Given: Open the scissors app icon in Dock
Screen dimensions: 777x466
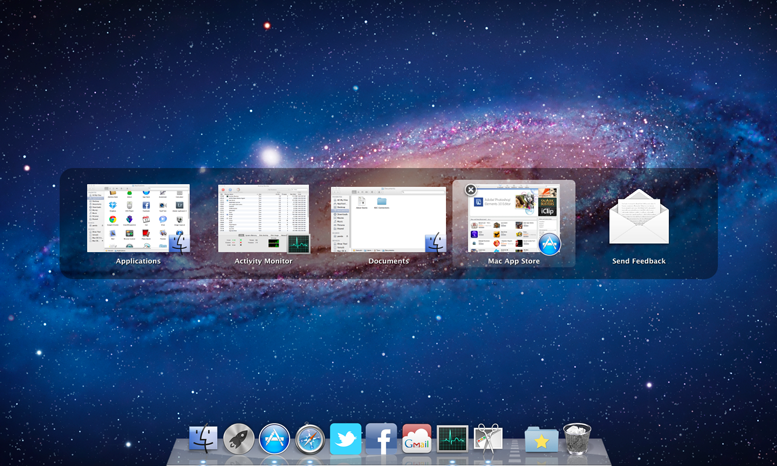Looking at the screenshot, I should (488, 439).
